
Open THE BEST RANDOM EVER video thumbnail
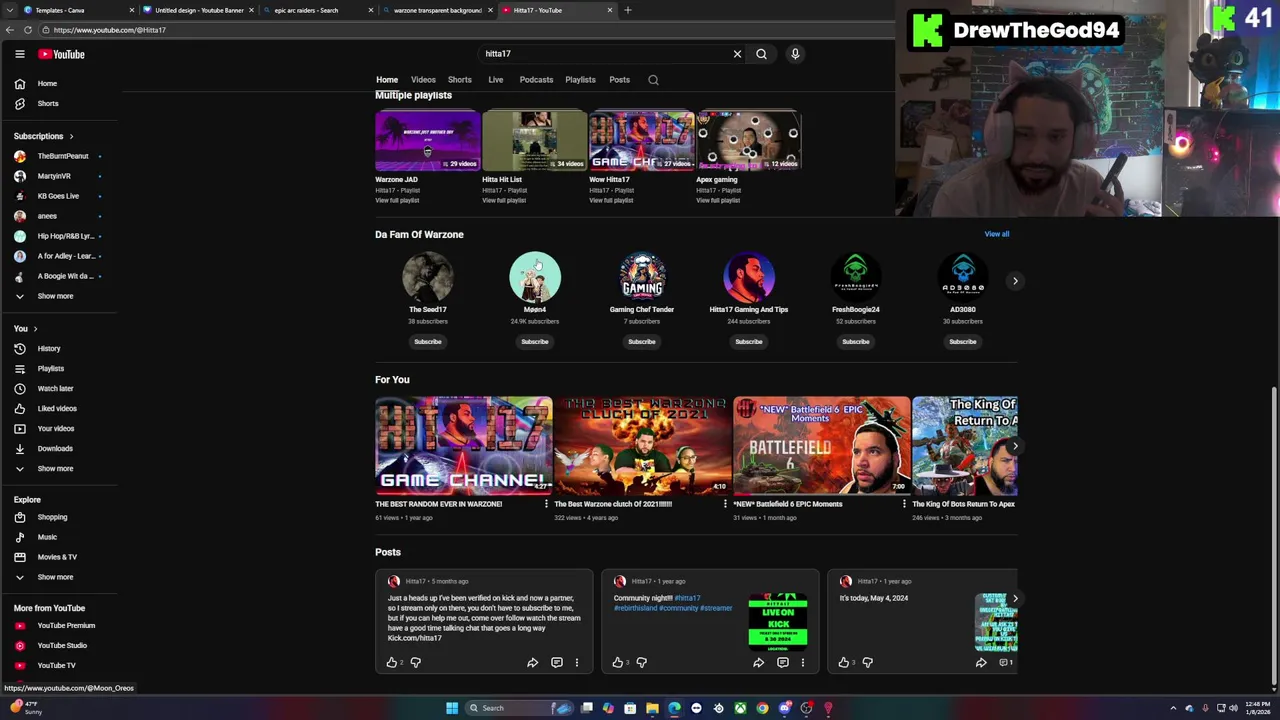(x=464, y=446)
